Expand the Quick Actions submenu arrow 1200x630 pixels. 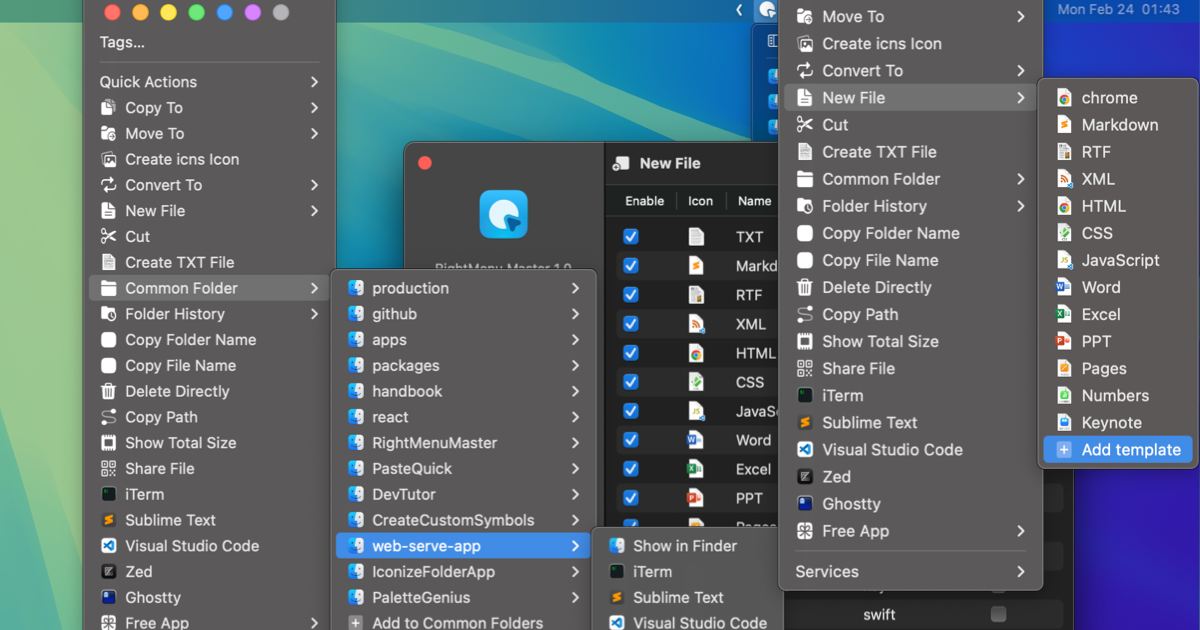tap(314, 82)
